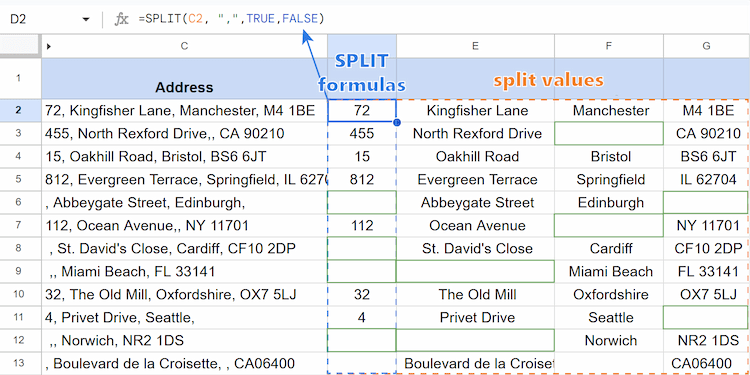Click cell ',, Norwich, NR2 1DS'
The image size is (750, 375).
[184, 340]
